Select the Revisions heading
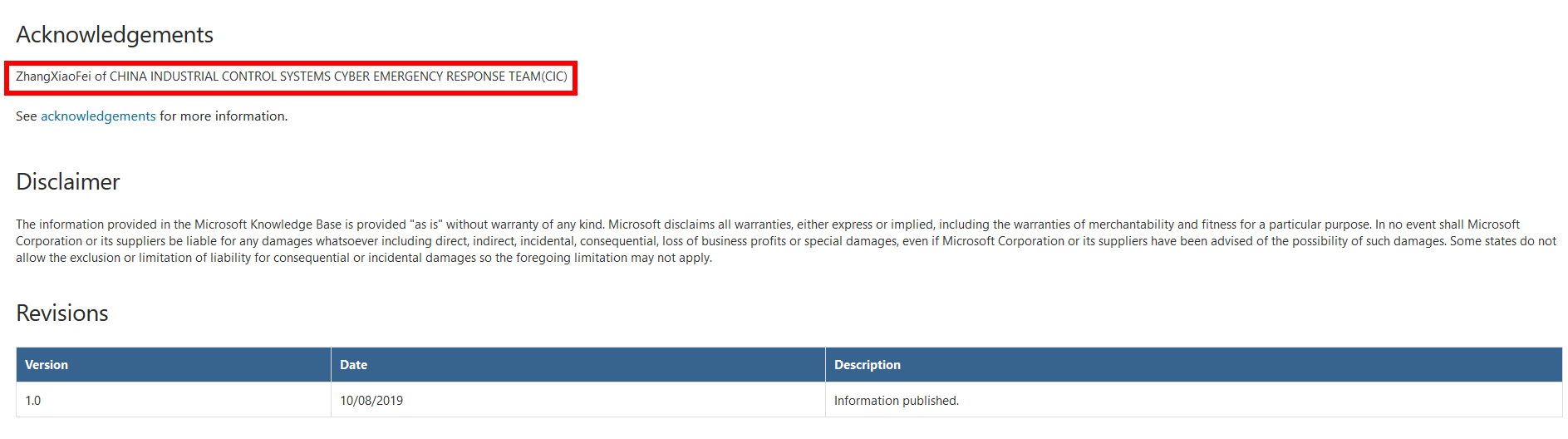 tap(62, 313)
